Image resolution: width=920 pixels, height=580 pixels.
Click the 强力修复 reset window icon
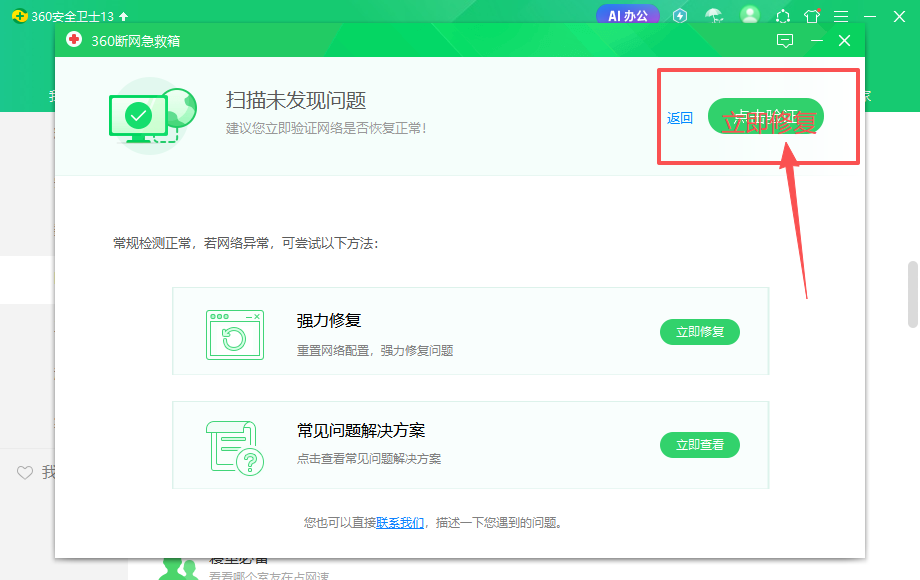pyautogui.click(x=235, y=334)
